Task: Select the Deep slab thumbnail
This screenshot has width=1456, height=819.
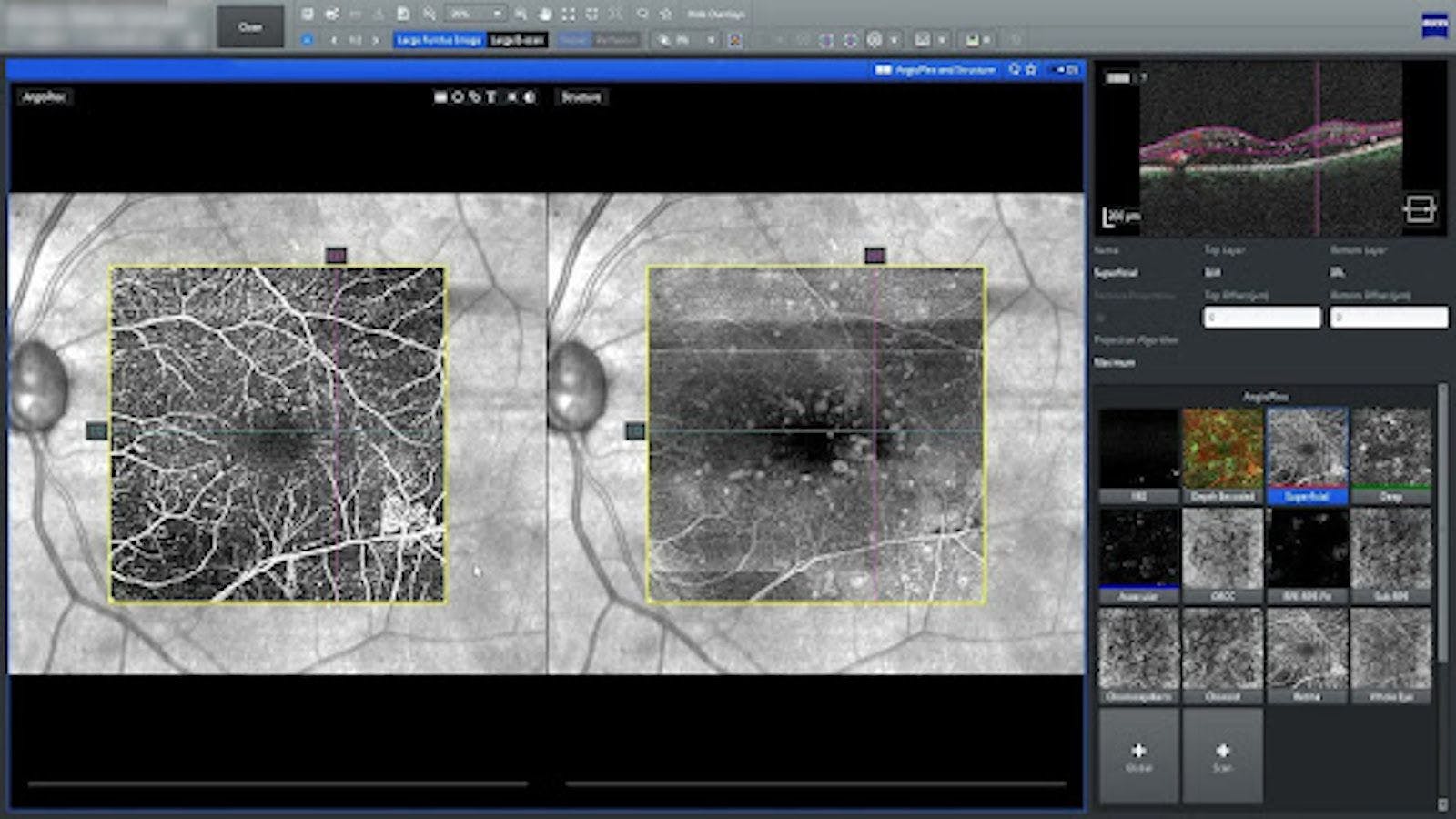Action: coord(1390,455)
